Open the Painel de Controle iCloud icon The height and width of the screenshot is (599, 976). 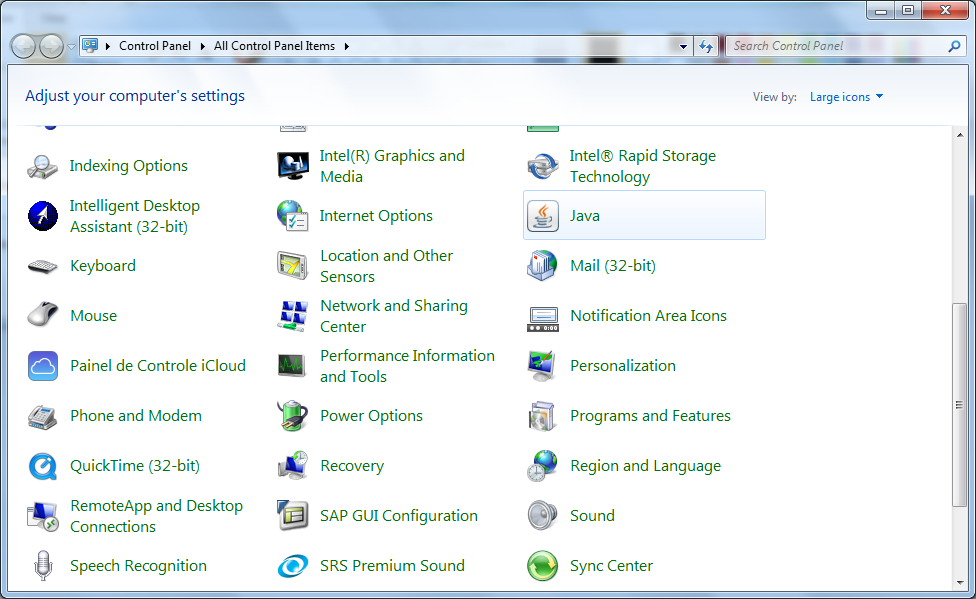click(x=43, y=366)
